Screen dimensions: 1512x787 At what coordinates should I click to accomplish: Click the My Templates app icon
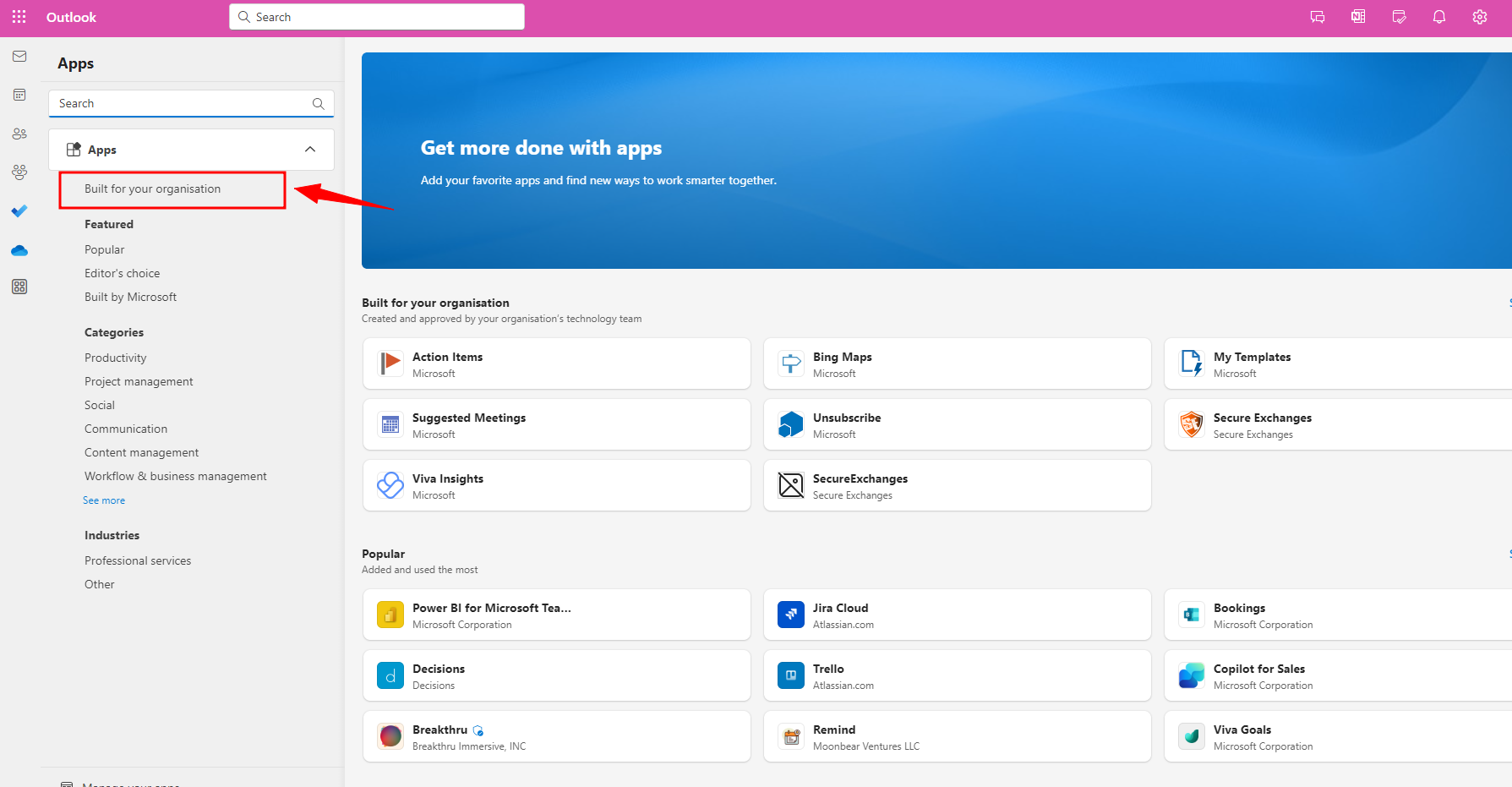coord(1192,363)
